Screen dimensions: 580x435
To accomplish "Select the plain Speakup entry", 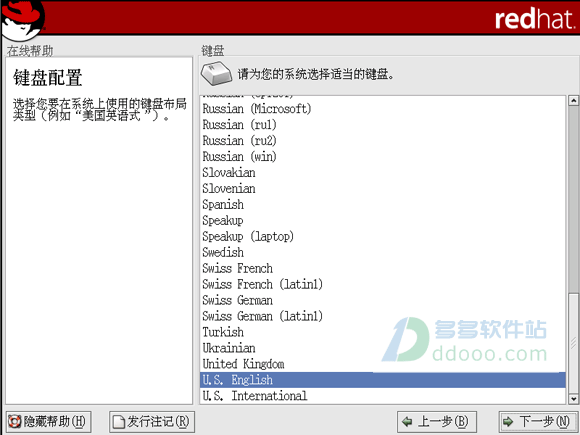I will [x=382, y=220].
